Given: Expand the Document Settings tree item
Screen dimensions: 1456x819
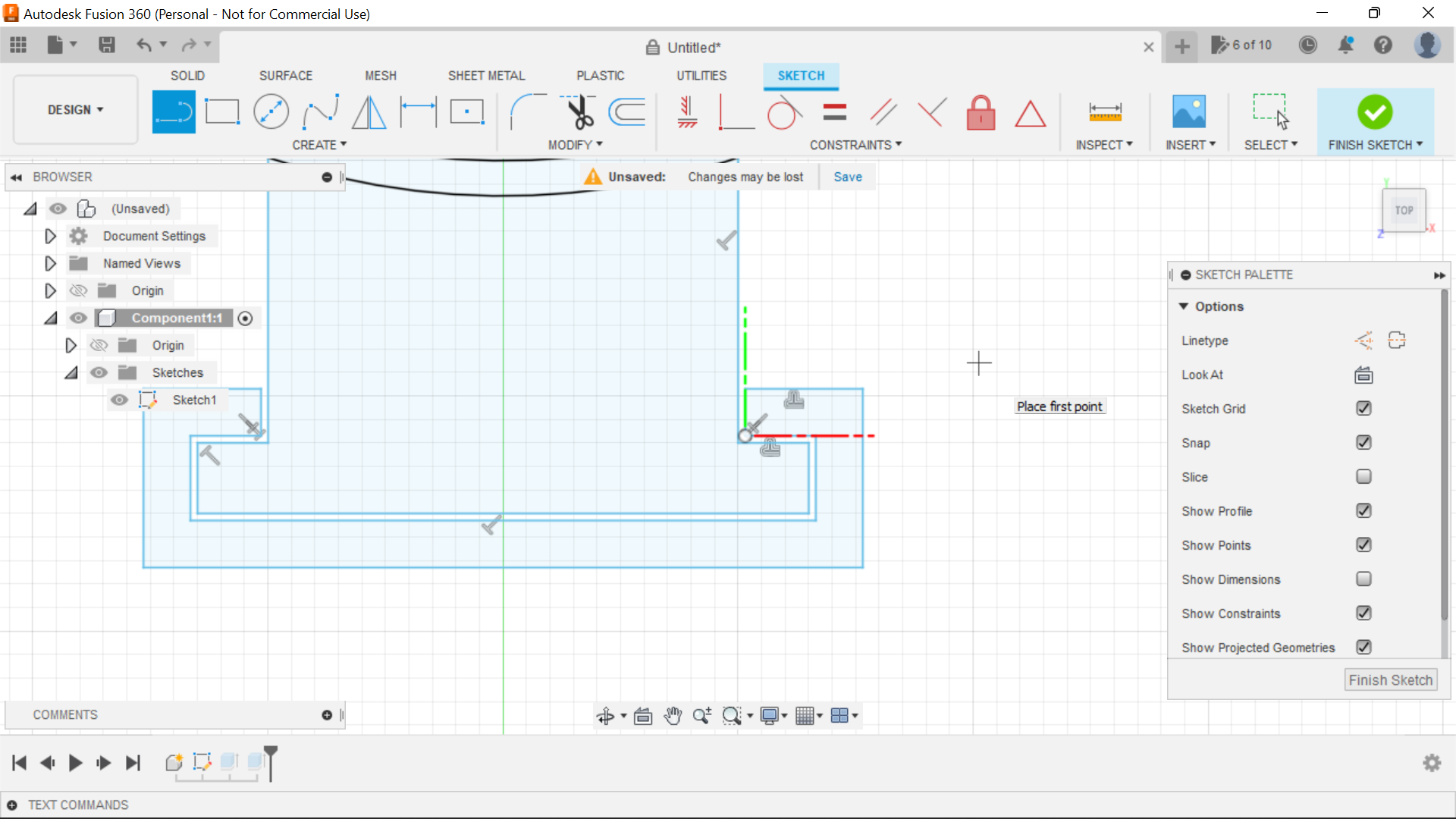Looking at the screenshot, I should click(x=50, y=236).
